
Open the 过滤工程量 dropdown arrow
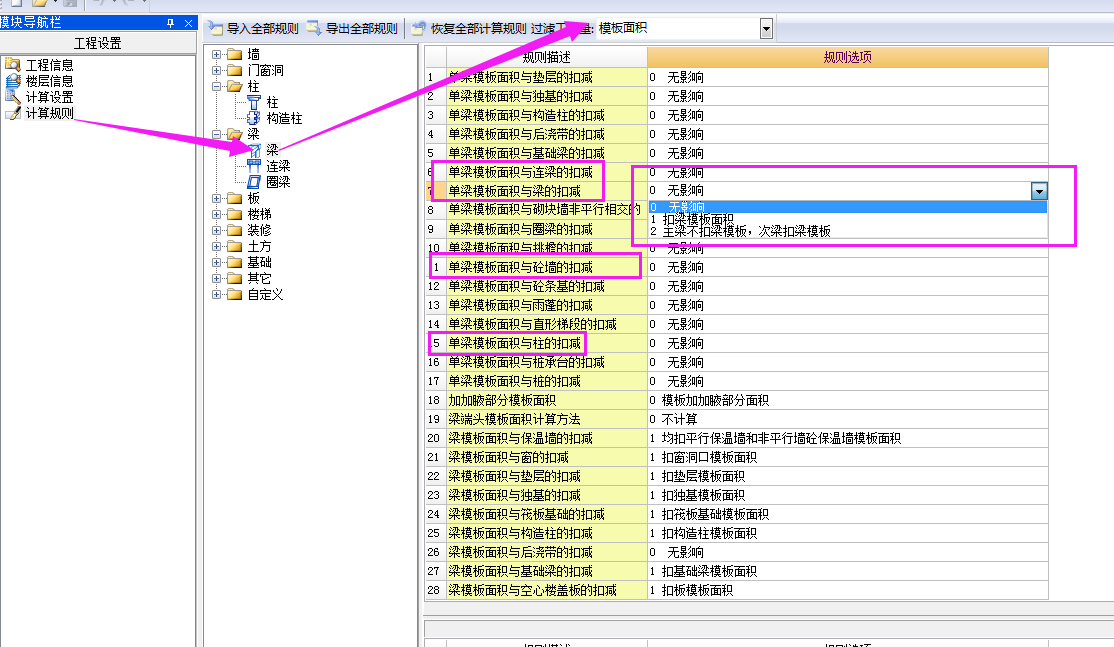coord(766,28)
